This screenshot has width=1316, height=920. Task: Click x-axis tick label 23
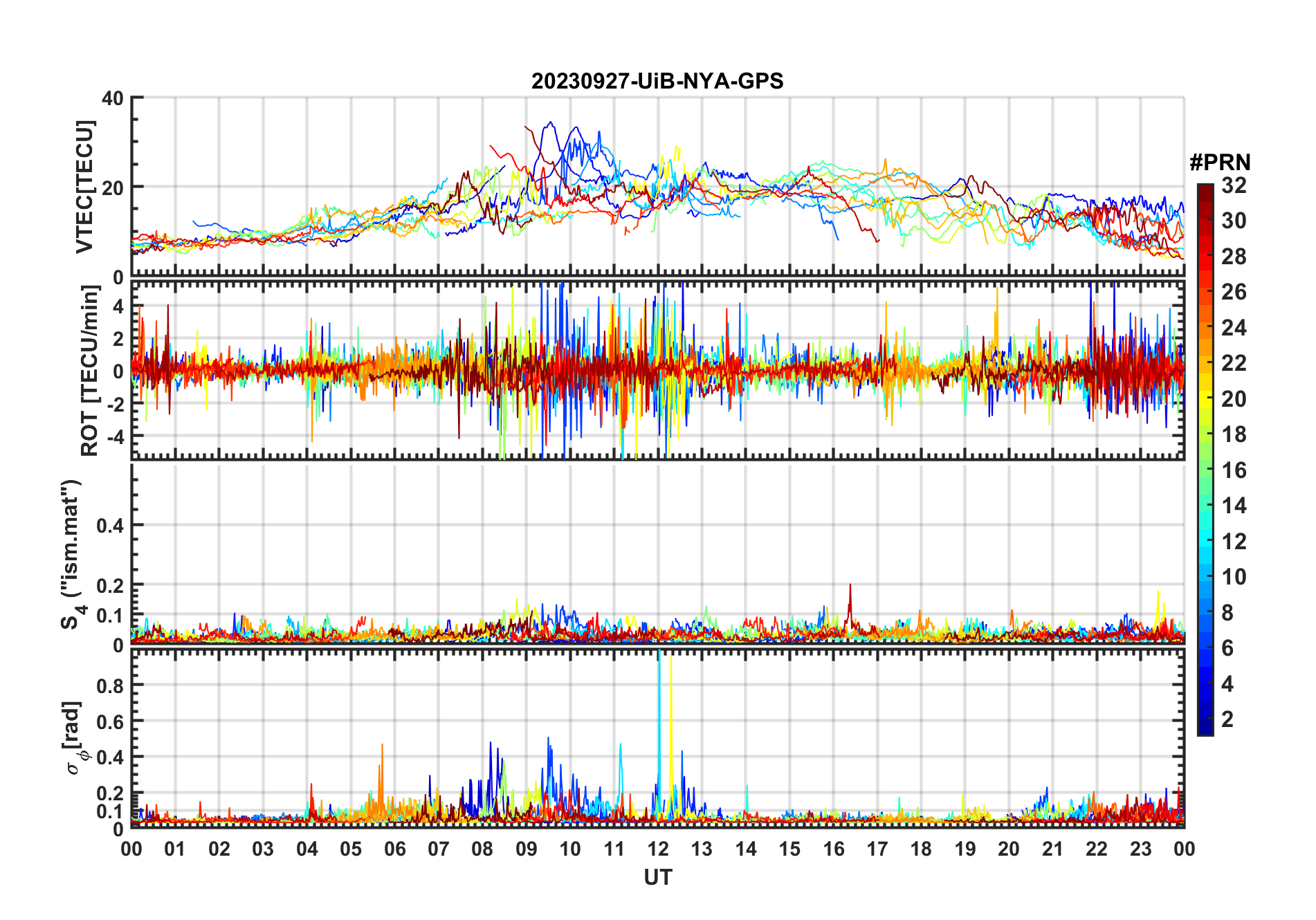(x=1140, y=849)
